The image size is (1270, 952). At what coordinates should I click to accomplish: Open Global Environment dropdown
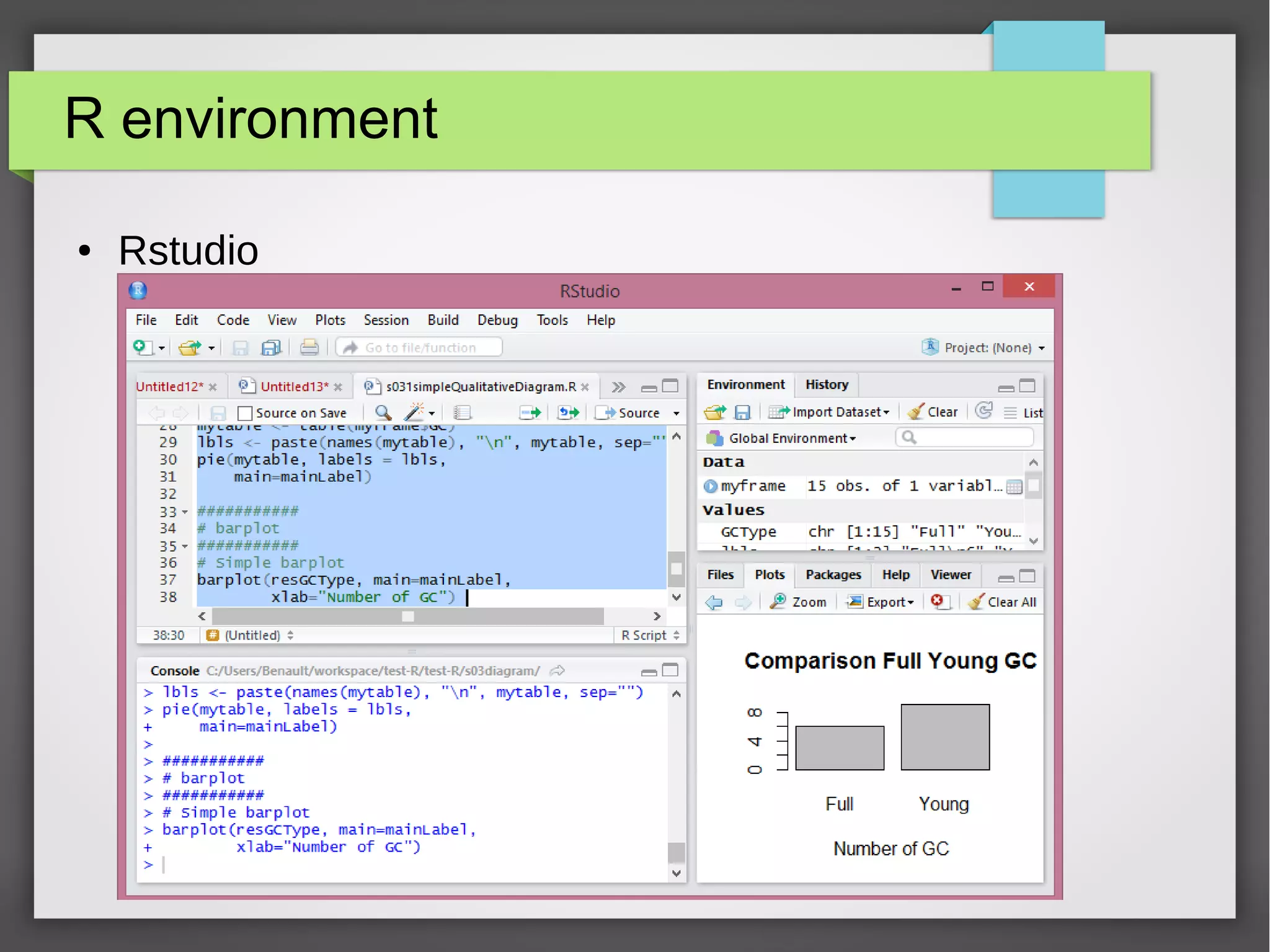click(781, 438)
